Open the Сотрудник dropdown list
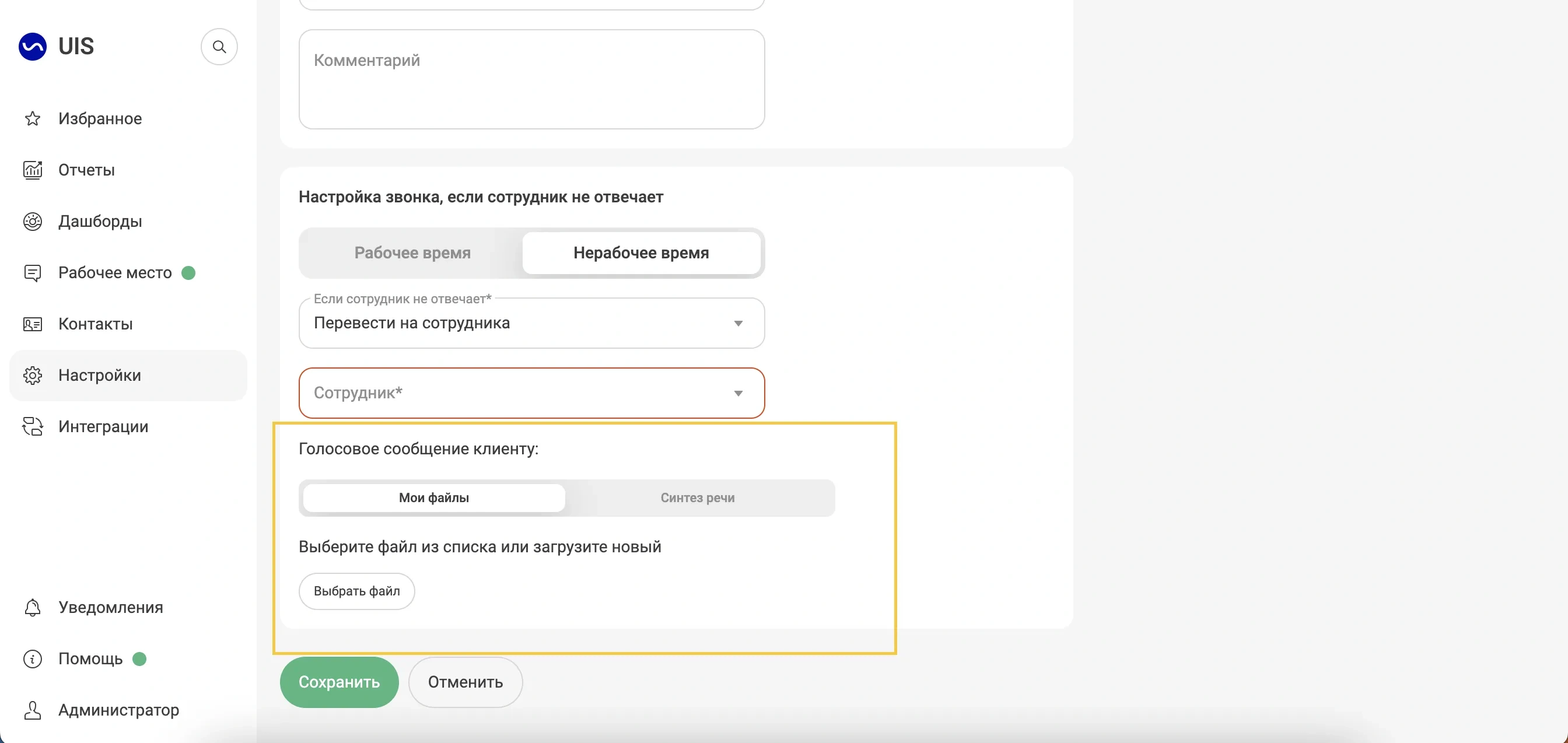Viewport: 1568px width, 743px height. (x=531, y=393)
